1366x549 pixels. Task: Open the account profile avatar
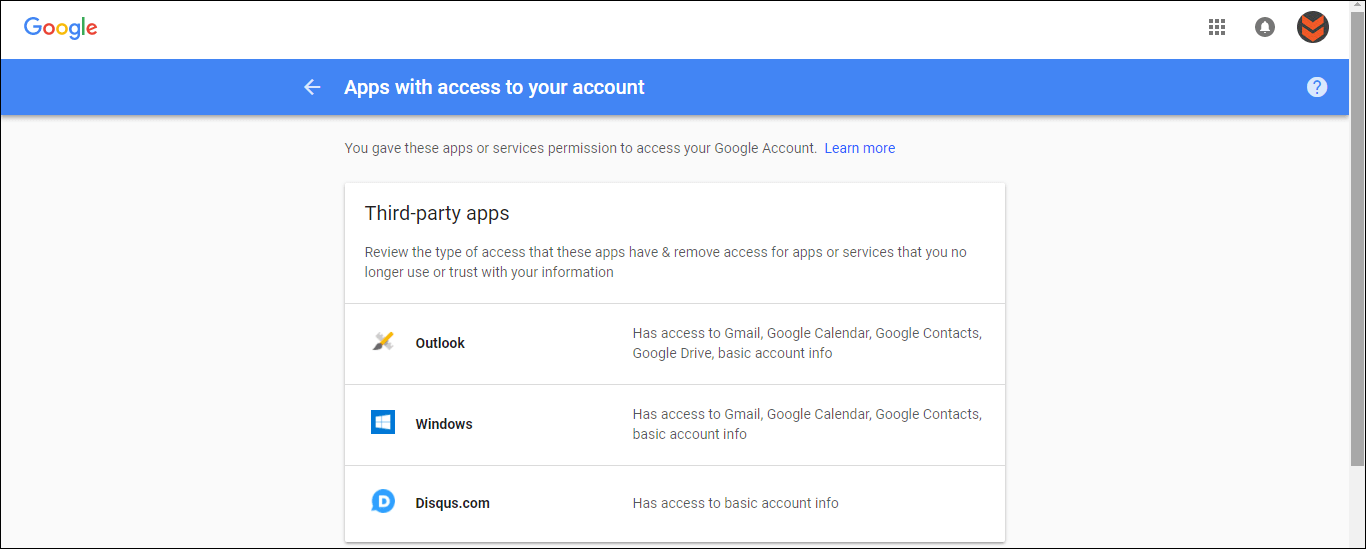point(1313,27)
